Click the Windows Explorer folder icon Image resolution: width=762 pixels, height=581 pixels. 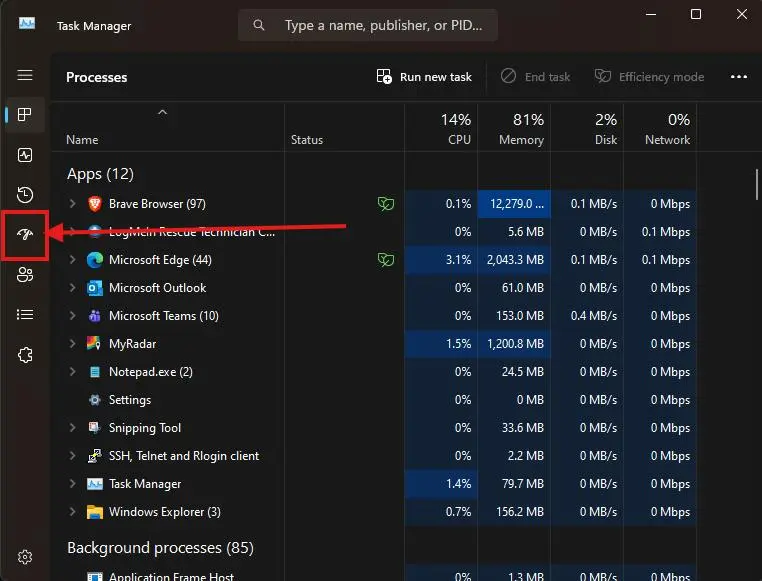(95, 512)
